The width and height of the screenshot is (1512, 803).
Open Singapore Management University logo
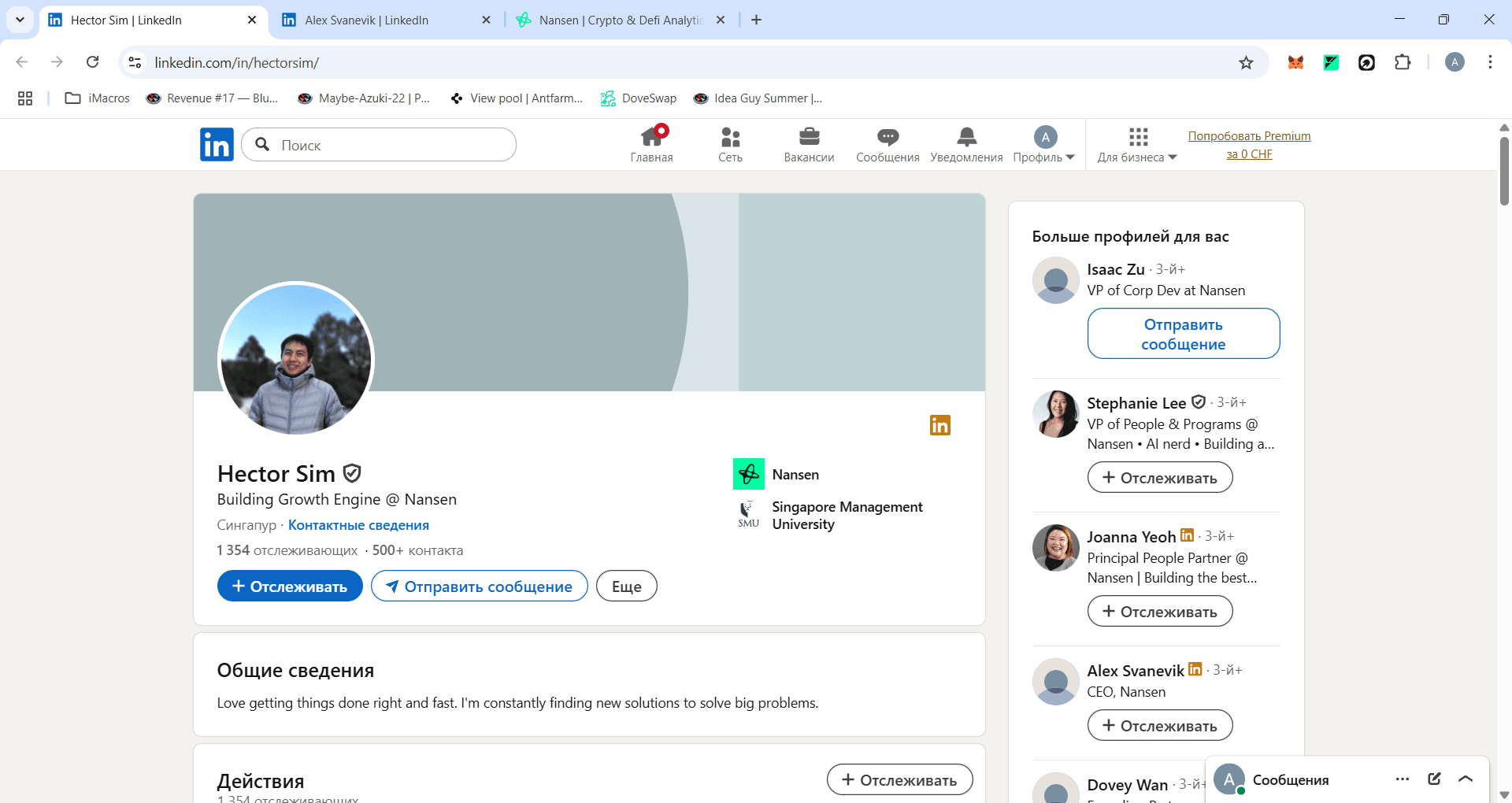[x=749, y=515]
